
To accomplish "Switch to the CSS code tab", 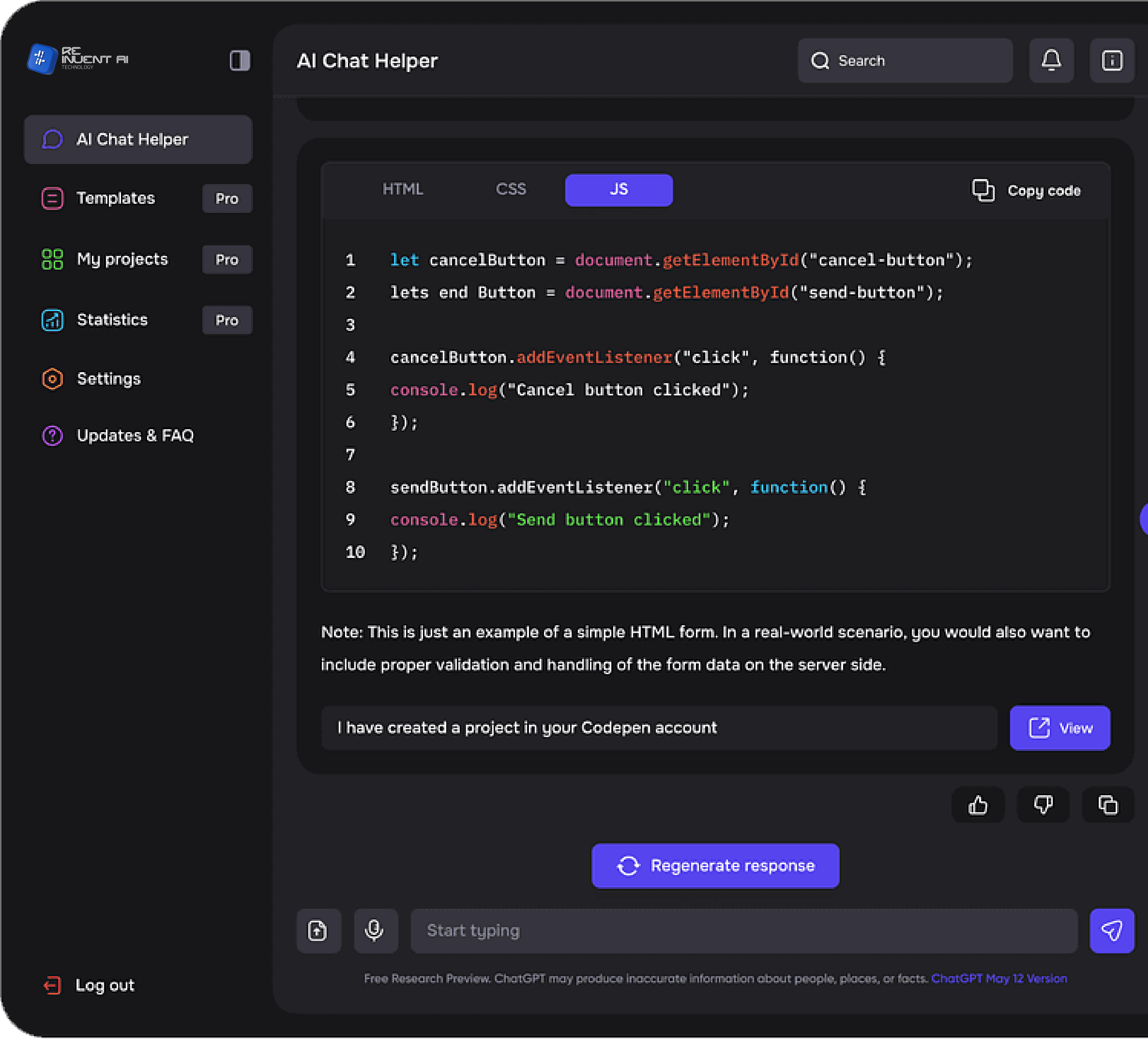I will [x=511, y=189].
